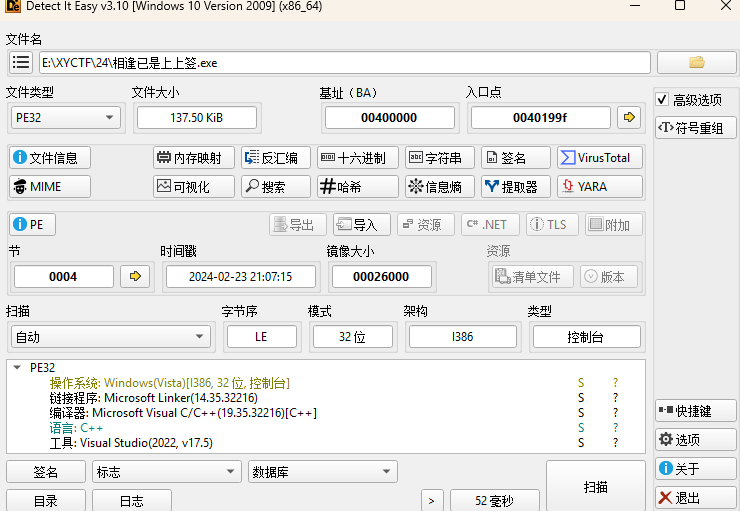Click the file path input field
The height and width of the screenshot is (511, 740).
(x=345, y=62)
